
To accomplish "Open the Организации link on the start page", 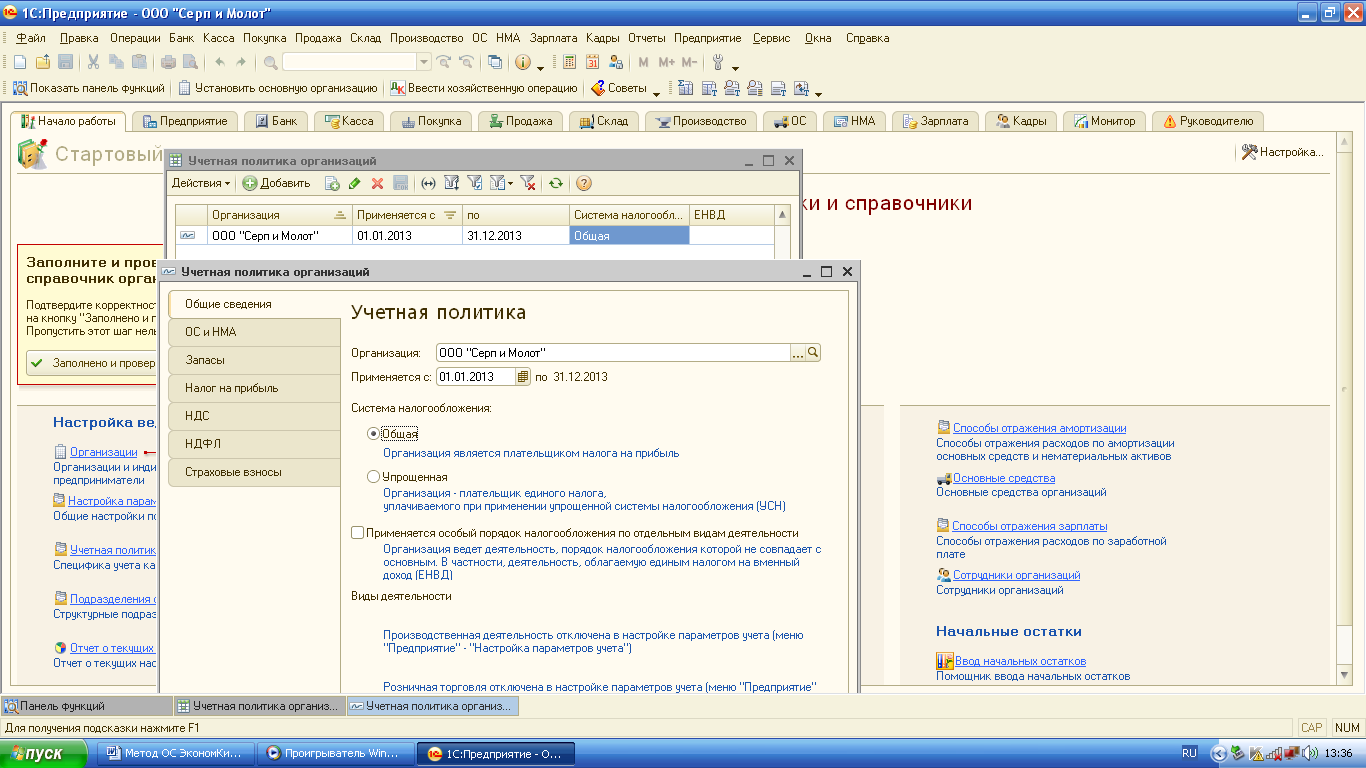I will [x=103, y=452].
